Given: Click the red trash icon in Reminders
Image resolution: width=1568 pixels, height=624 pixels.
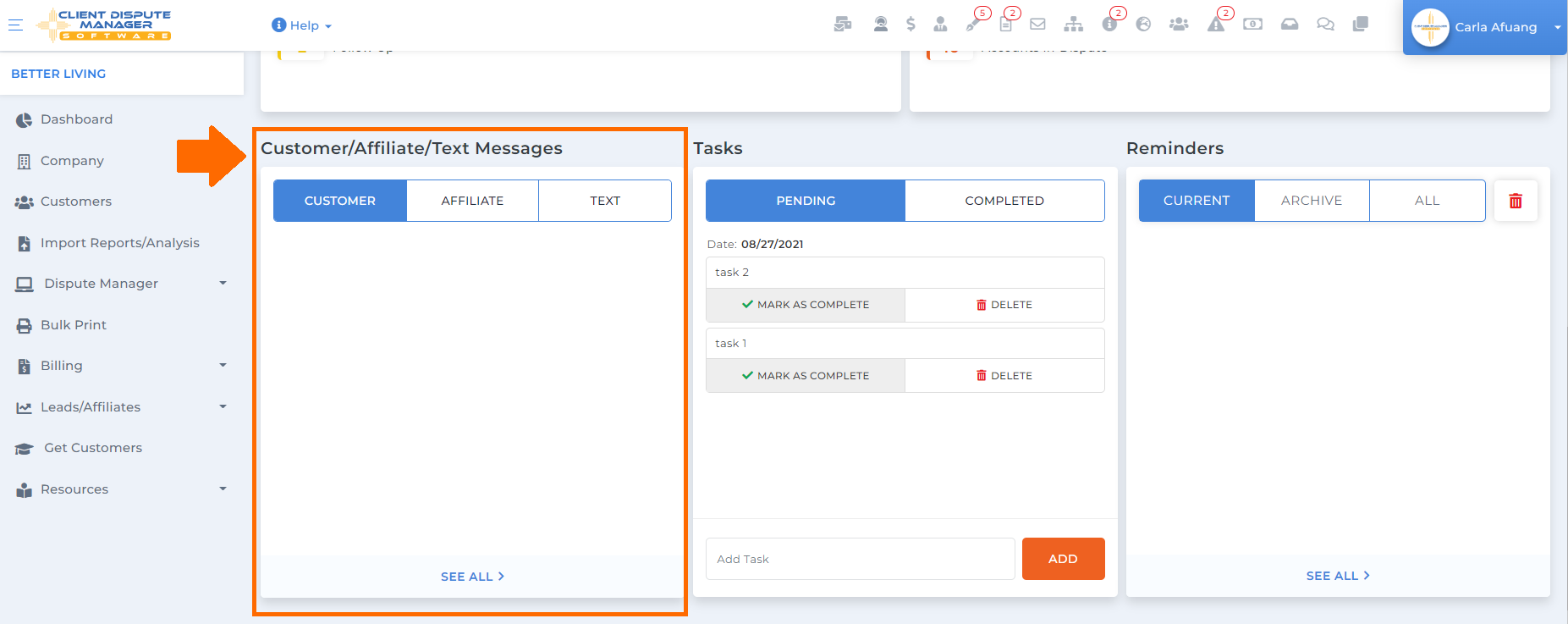Looking at the screenshot, I should coord(1516,201).
